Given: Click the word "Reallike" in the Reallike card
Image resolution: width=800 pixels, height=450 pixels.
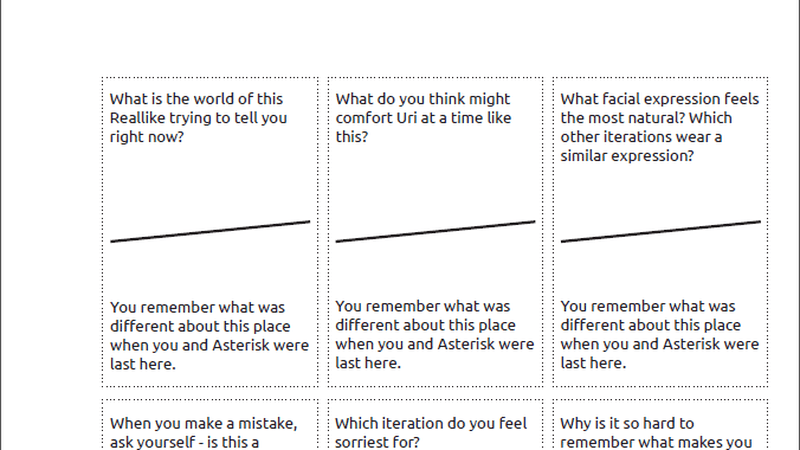Looking at the screenshot, I should click(141, 118).
